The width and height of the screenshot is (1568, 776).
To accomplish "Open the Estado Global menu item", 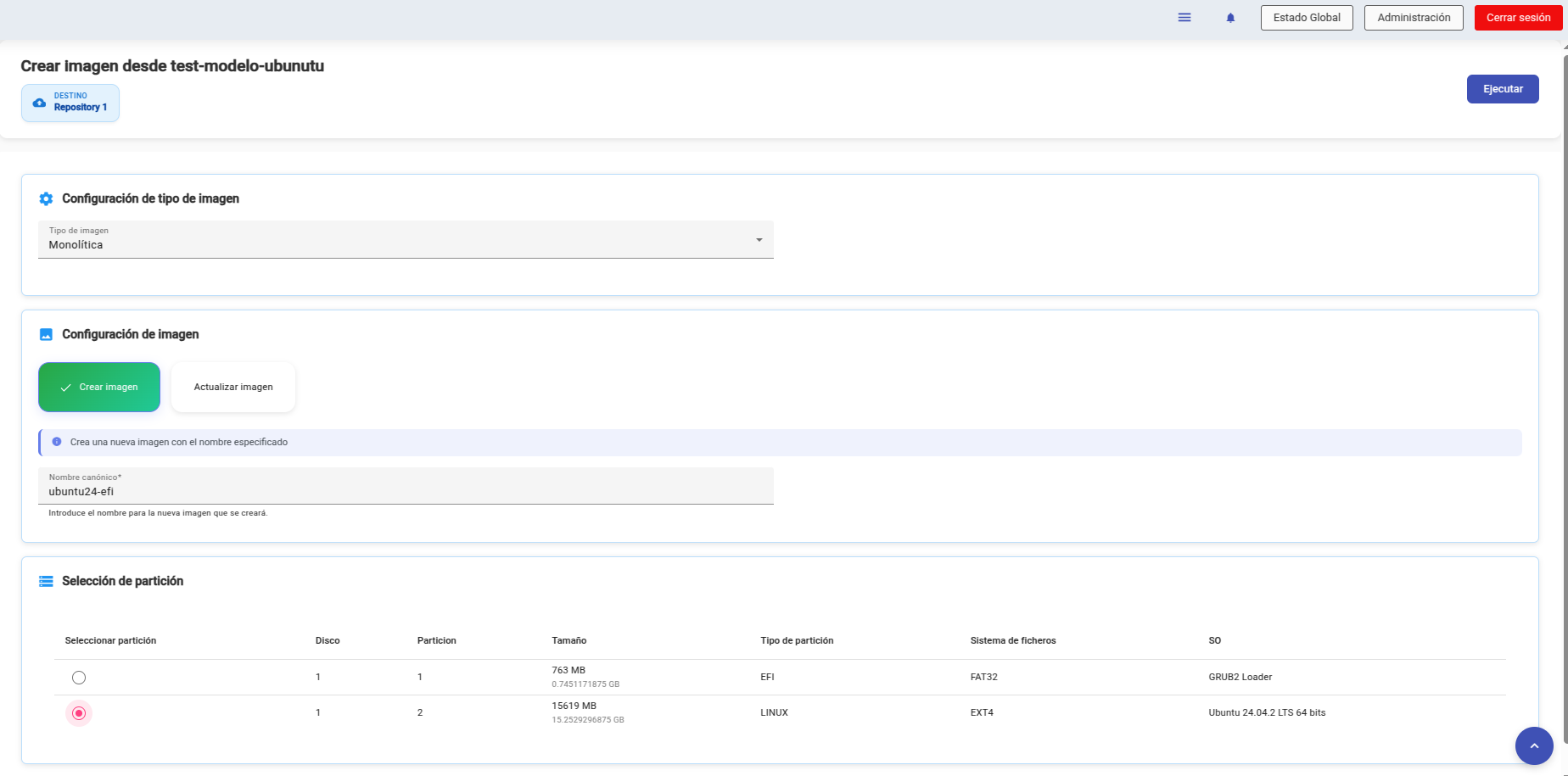I will pos(1307,18).
